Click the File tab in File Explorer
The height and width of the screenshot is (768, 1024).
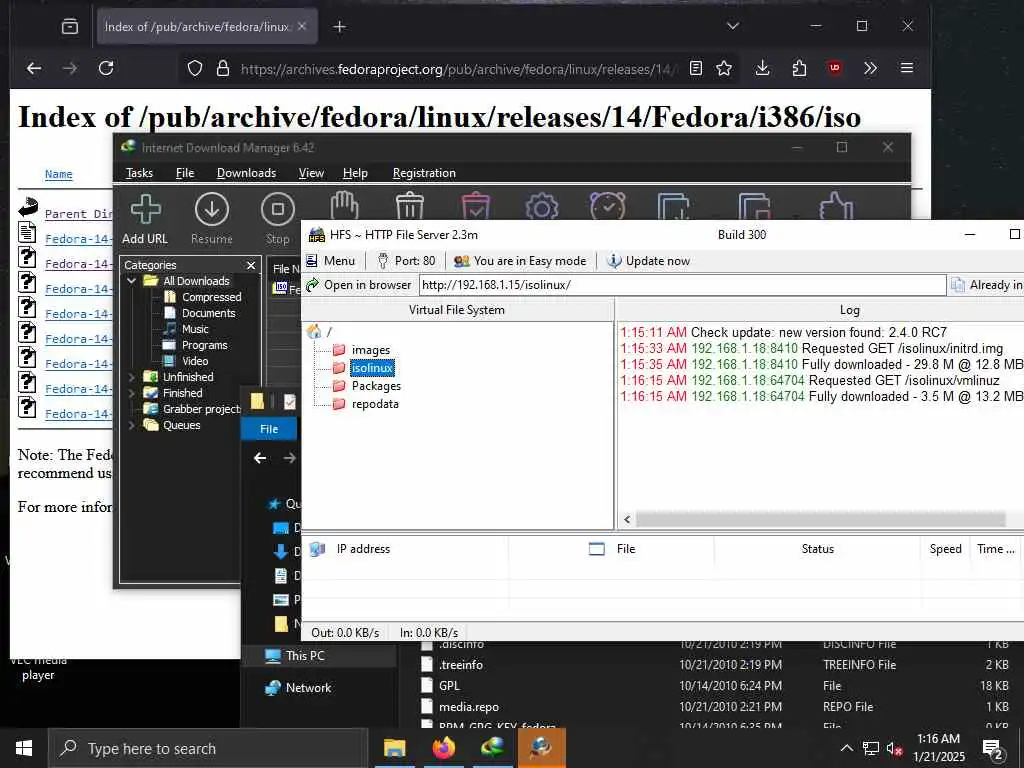(x=269, y=429)
